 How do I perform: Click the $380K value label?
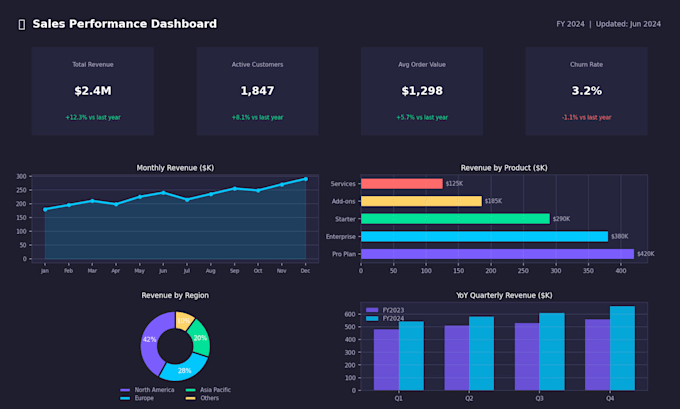[x=620, y=236]
